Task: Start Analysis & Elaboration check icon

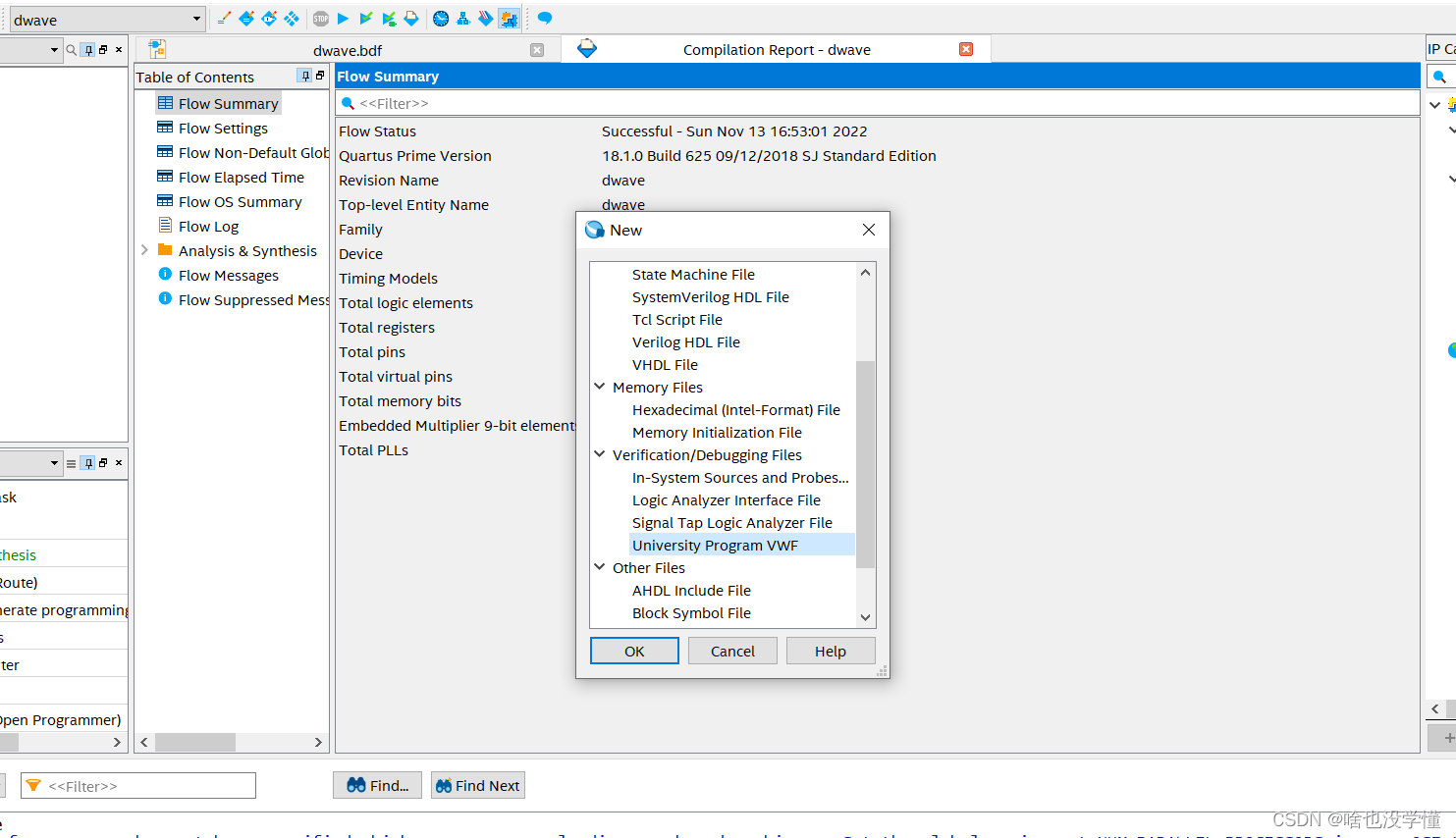Action: 366,19
